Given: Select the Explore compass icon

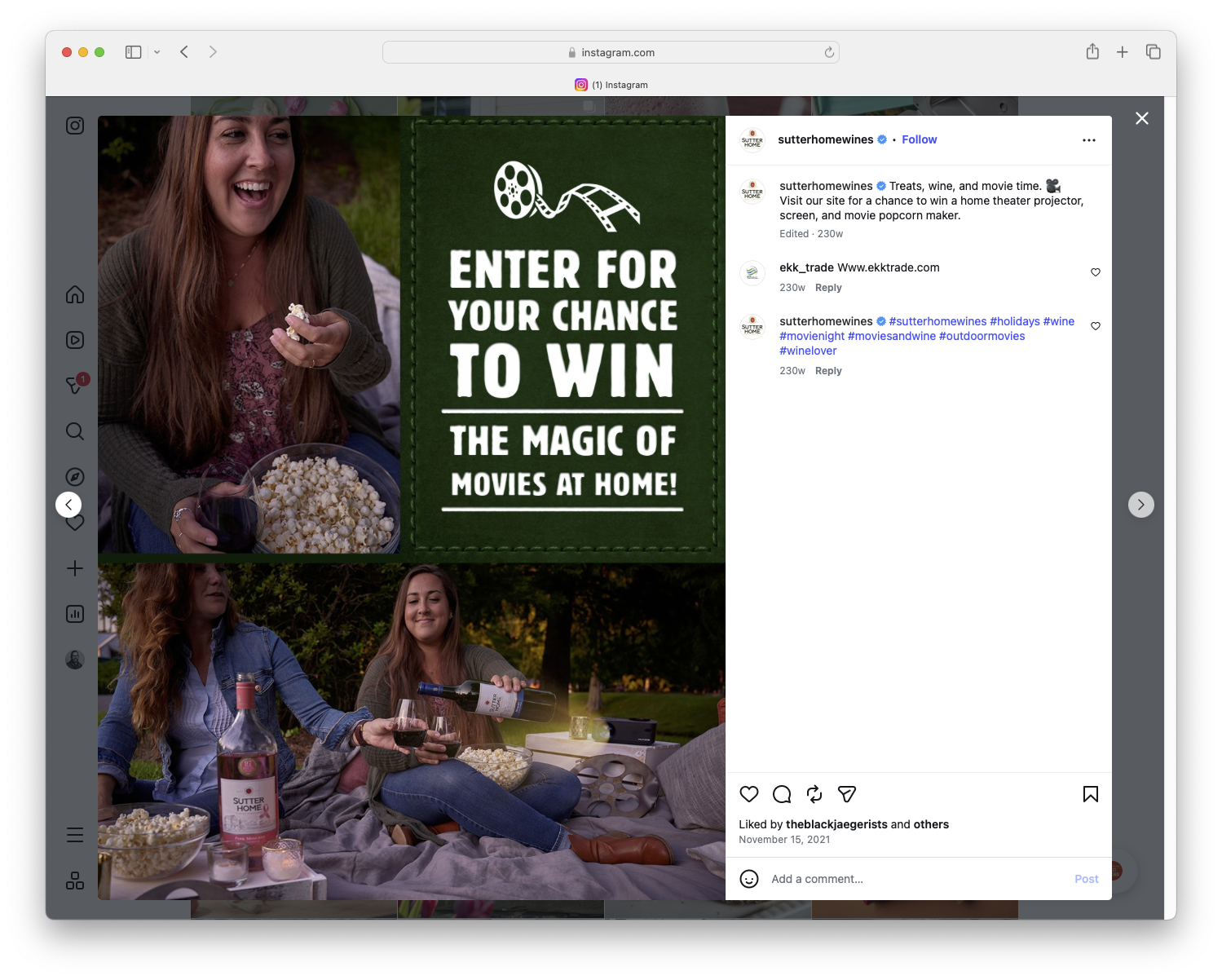Looking at the screenshot, I should [x=74, y=477].
